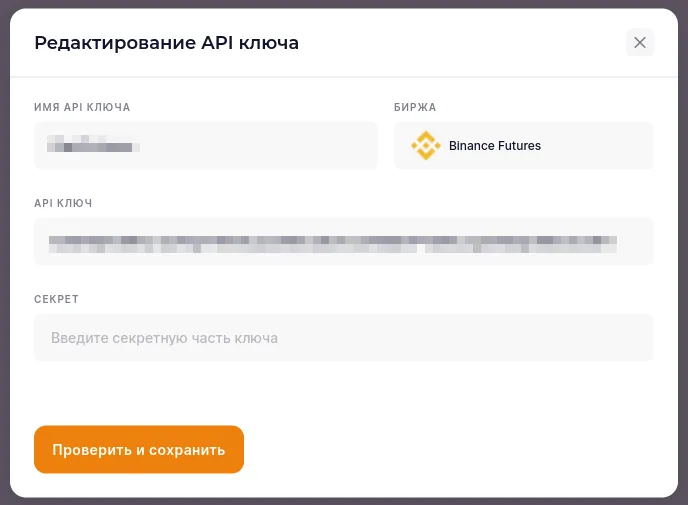
Task: Click the Binance logo icon
Action: point(426,146)
